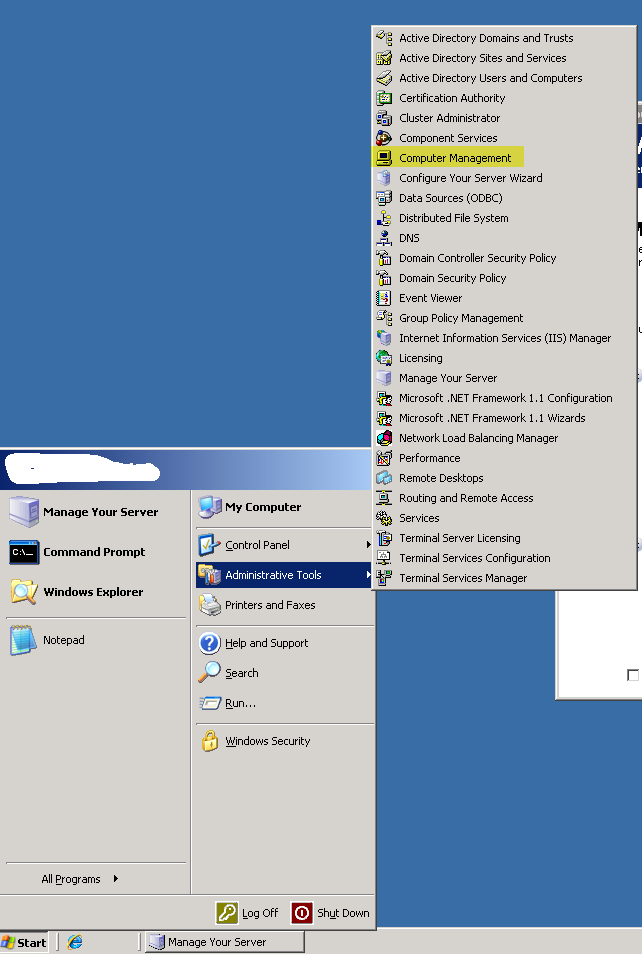Click the Notepad icon
The image size is (642, 954).
click(x=24, y=640)
